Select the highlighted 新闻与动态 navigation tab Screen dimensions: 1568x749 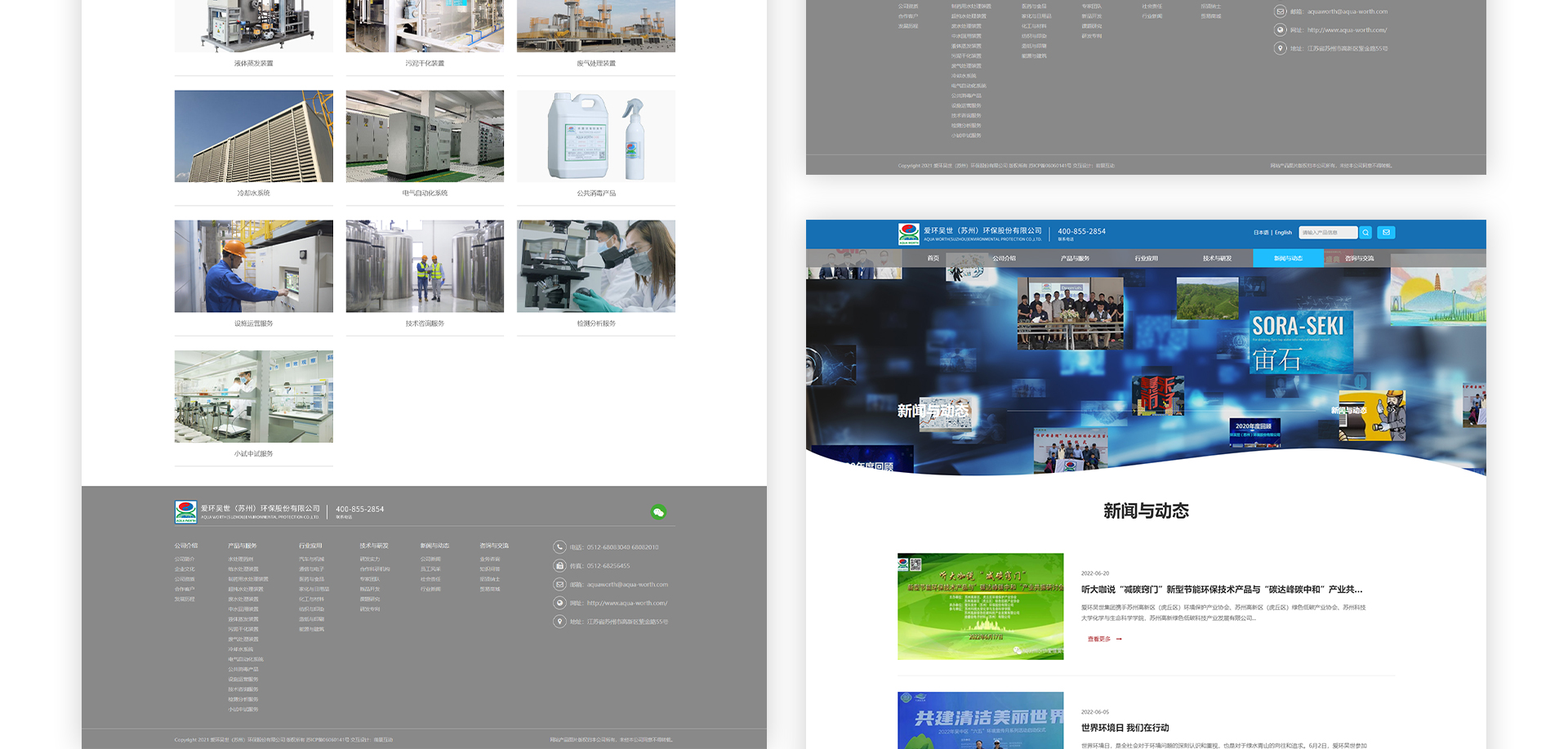click(1288, 258)
